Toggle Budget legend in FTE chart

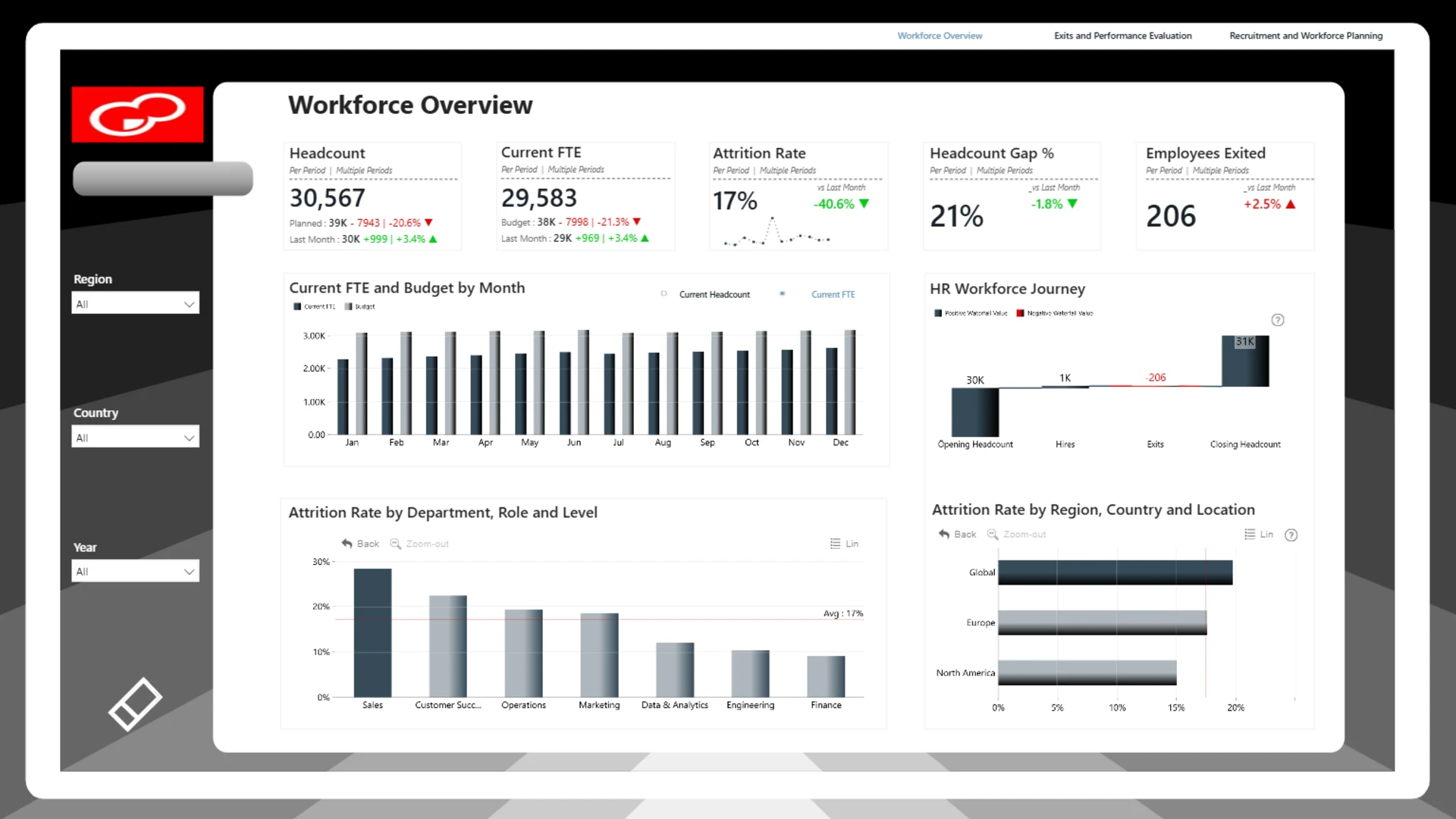[360, 306]
